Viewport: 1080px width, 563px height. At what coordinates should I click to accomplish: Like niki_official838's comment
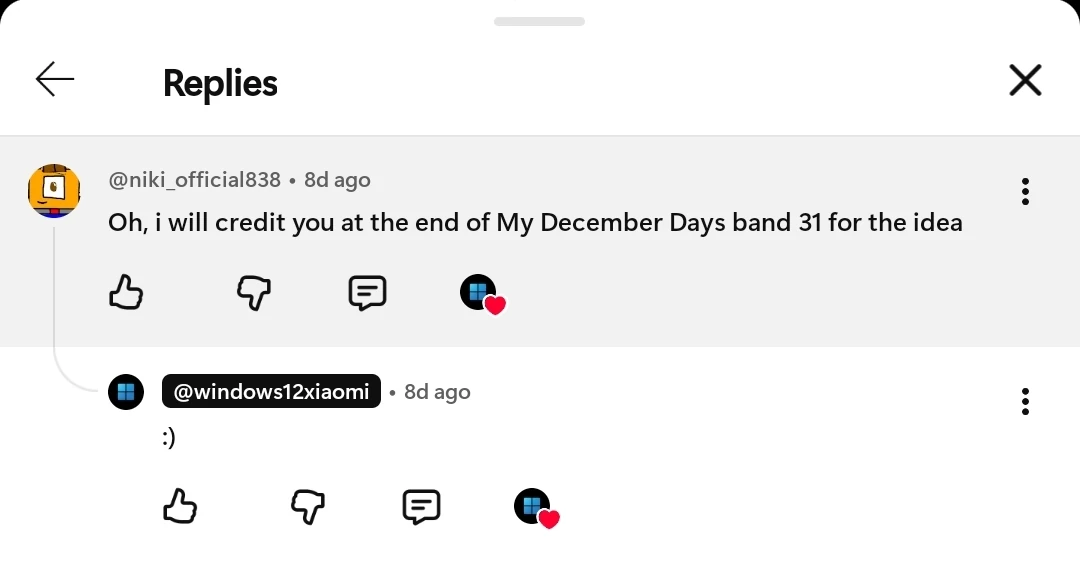tap(126, 293)
